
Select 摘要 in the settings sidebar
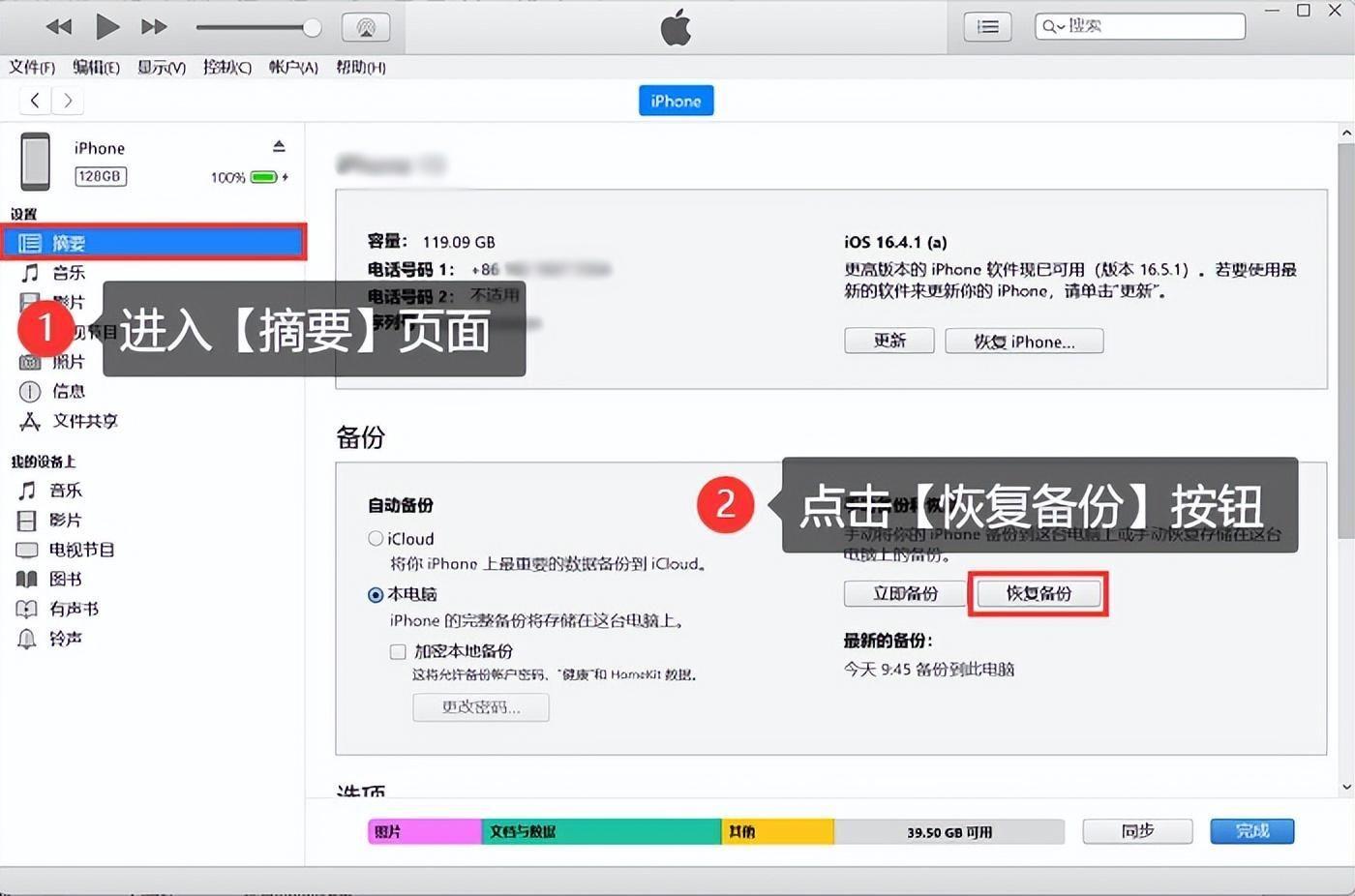[x=153, y=242]
